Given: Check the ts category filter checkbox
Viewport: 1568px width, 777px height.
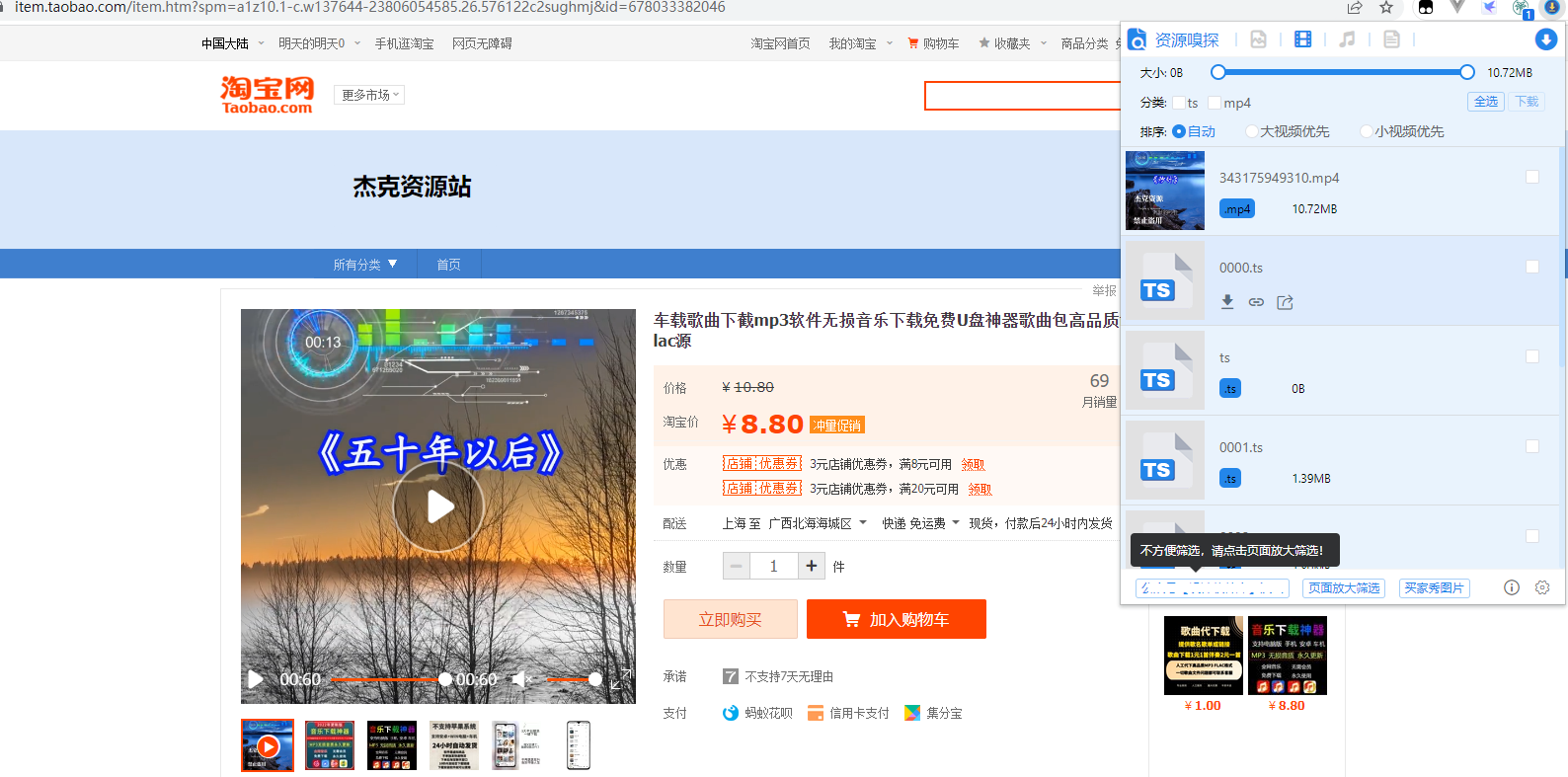Looking at the screenshot, I should (x=1178, y=103).
